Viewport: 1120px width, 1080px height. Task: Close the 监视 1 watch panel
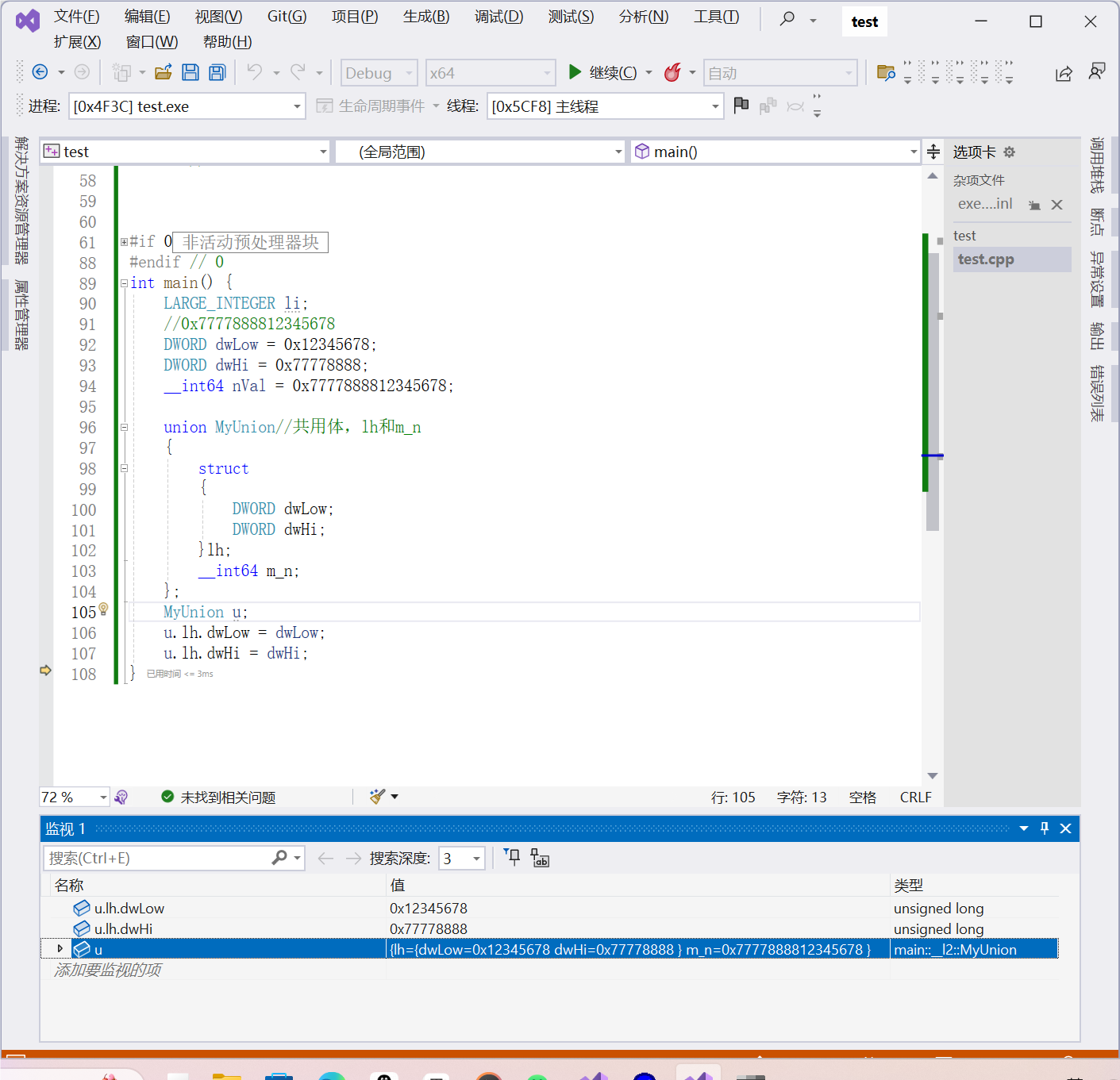1066,828
